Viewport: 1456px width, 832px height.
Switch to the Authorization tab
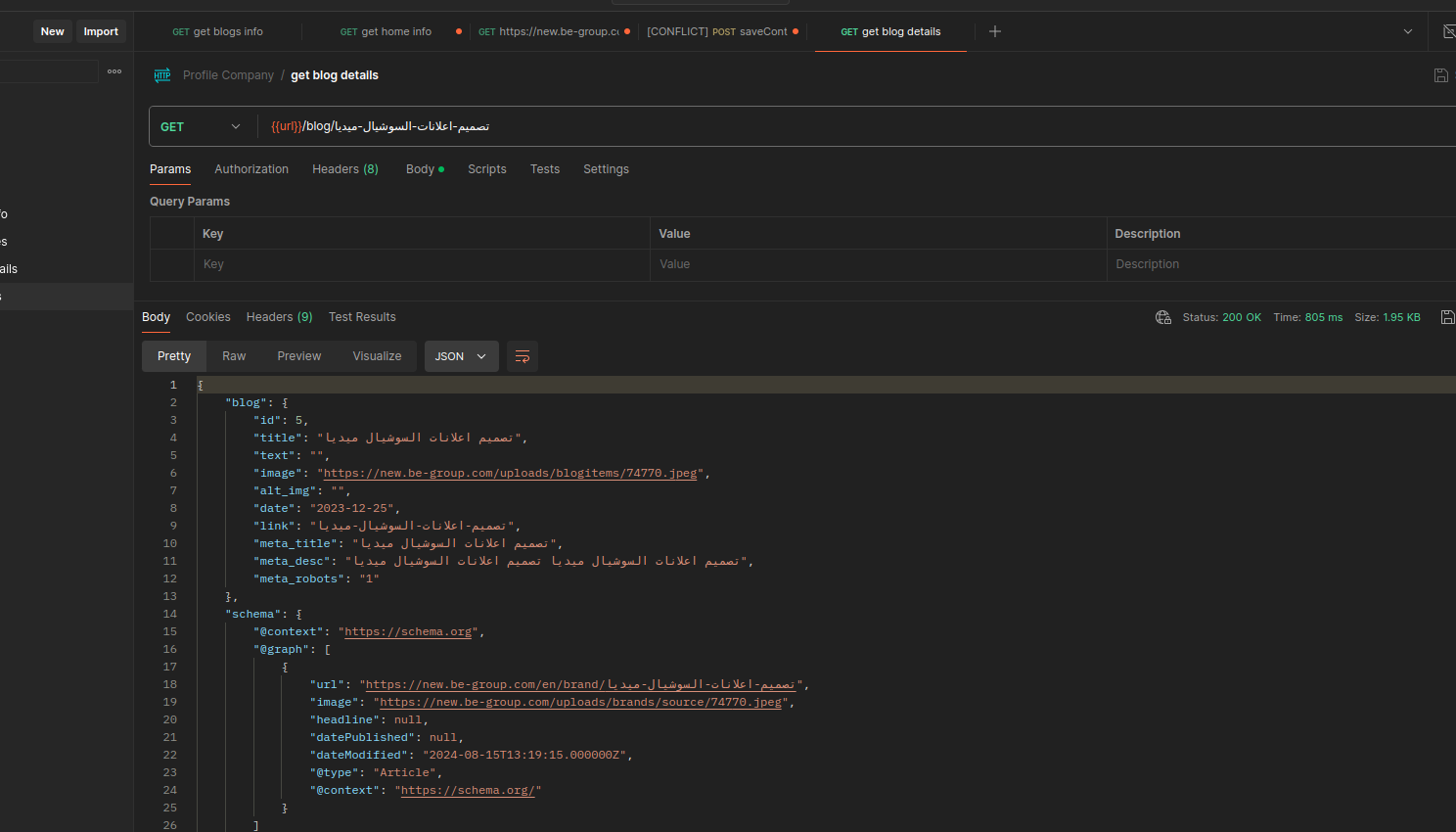click(251, 169)
